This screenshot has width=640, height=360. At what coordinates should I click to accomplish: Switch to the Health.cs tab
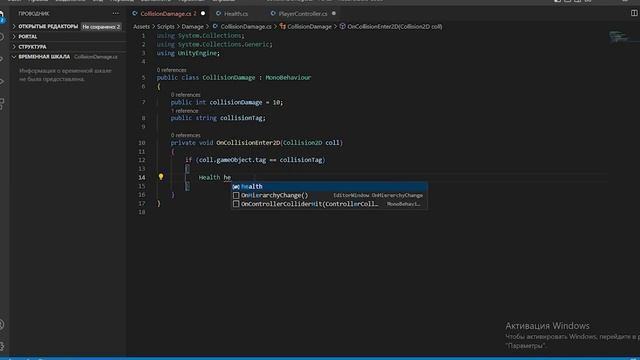(x=236, y=13)
